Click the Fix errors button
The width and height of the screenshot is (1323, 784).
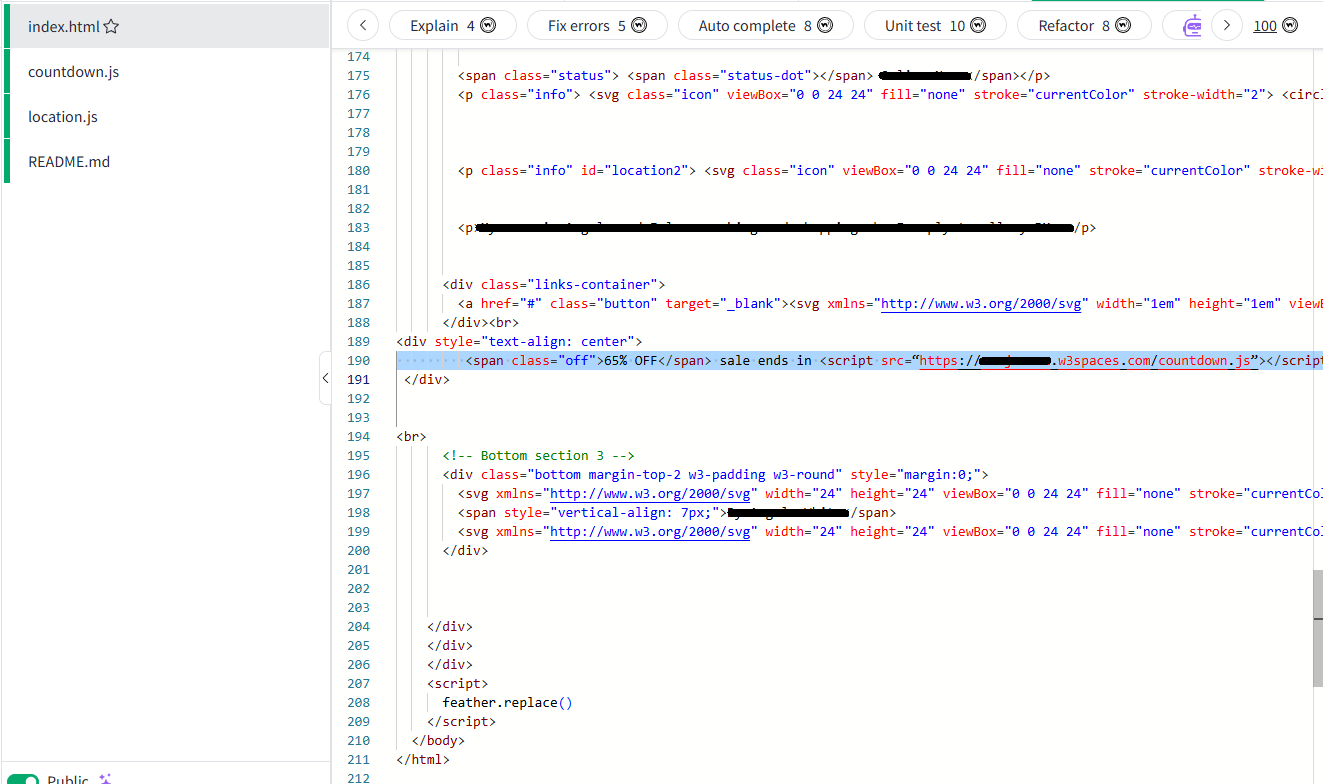click(596, 26)
